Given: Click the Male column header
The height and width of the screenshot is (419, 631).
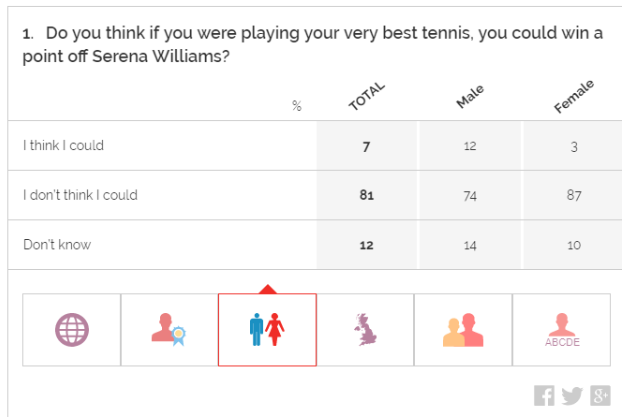Looking at the screenshot, I should point(470,97).
